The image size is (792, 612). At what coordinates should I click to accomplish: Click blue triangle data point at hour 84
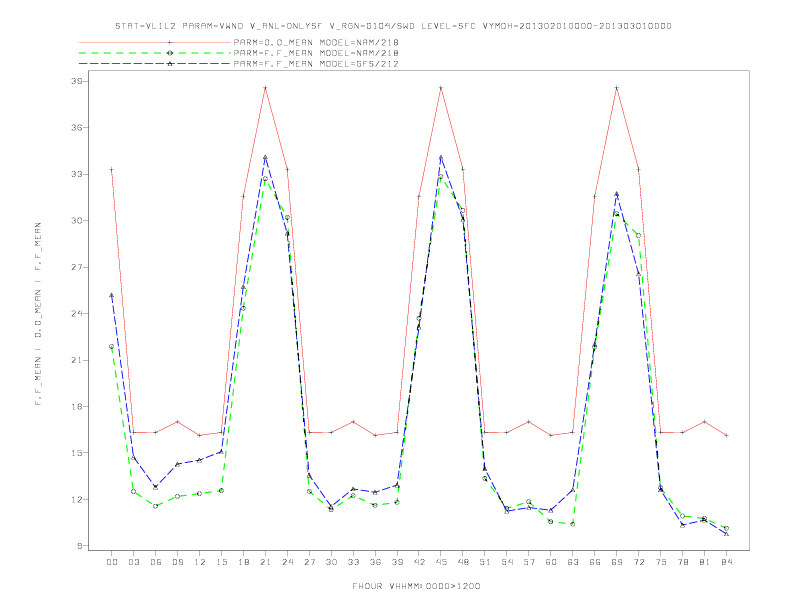coord(727,534)
